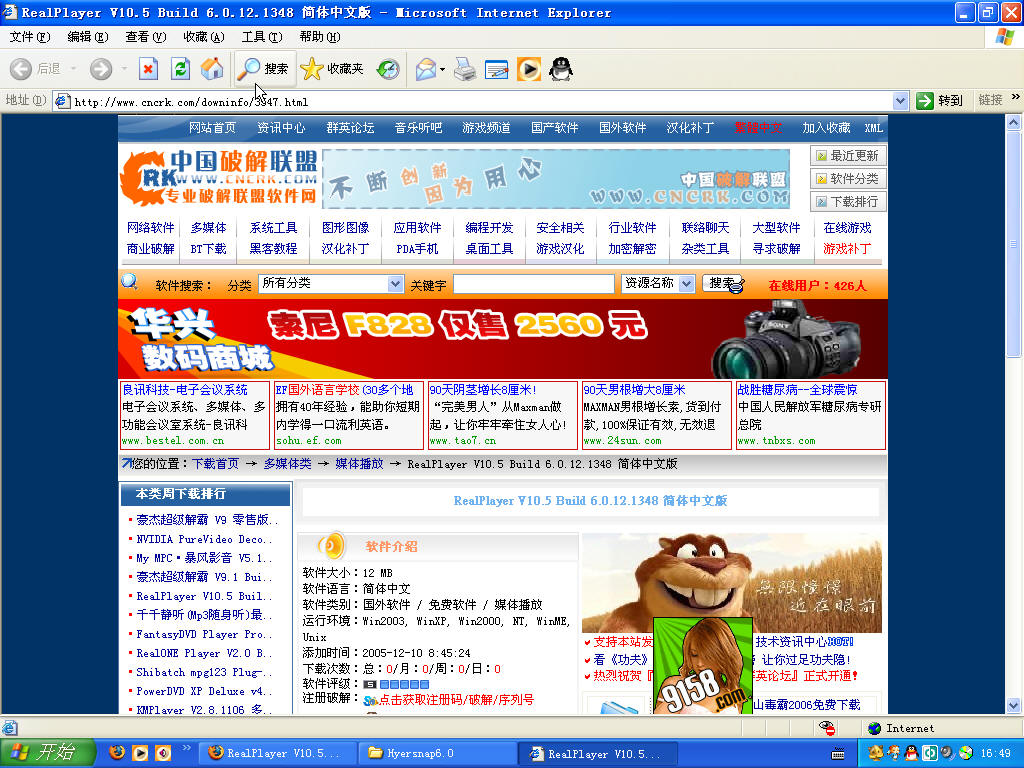Click the 华兴数码商城 Sony F828 banner
Image resolution: width=1024 pixels, height=768 pixels.
point(503,339)
